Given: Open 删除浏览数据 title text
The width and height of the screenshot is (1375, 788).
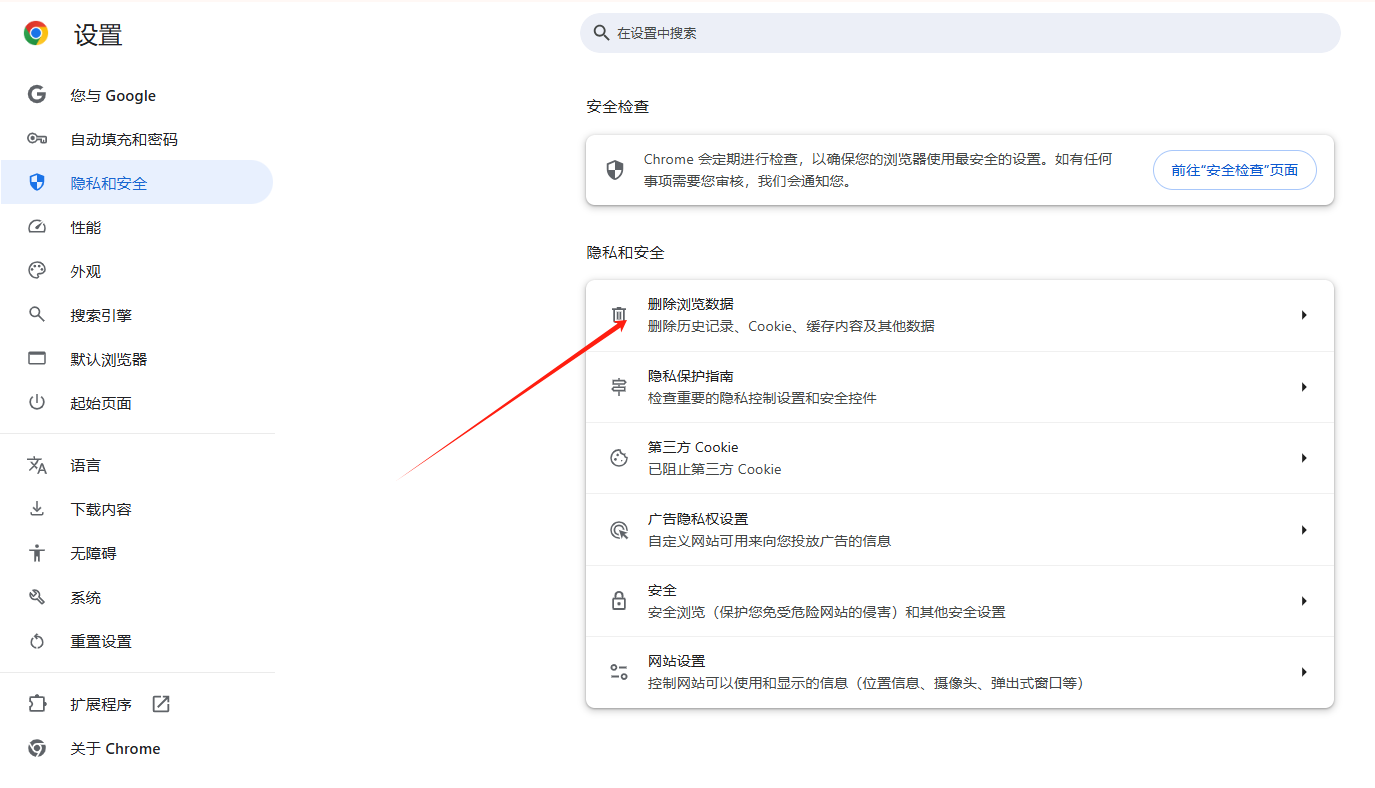Looking at the screenshot, I should tap(690, 304).
